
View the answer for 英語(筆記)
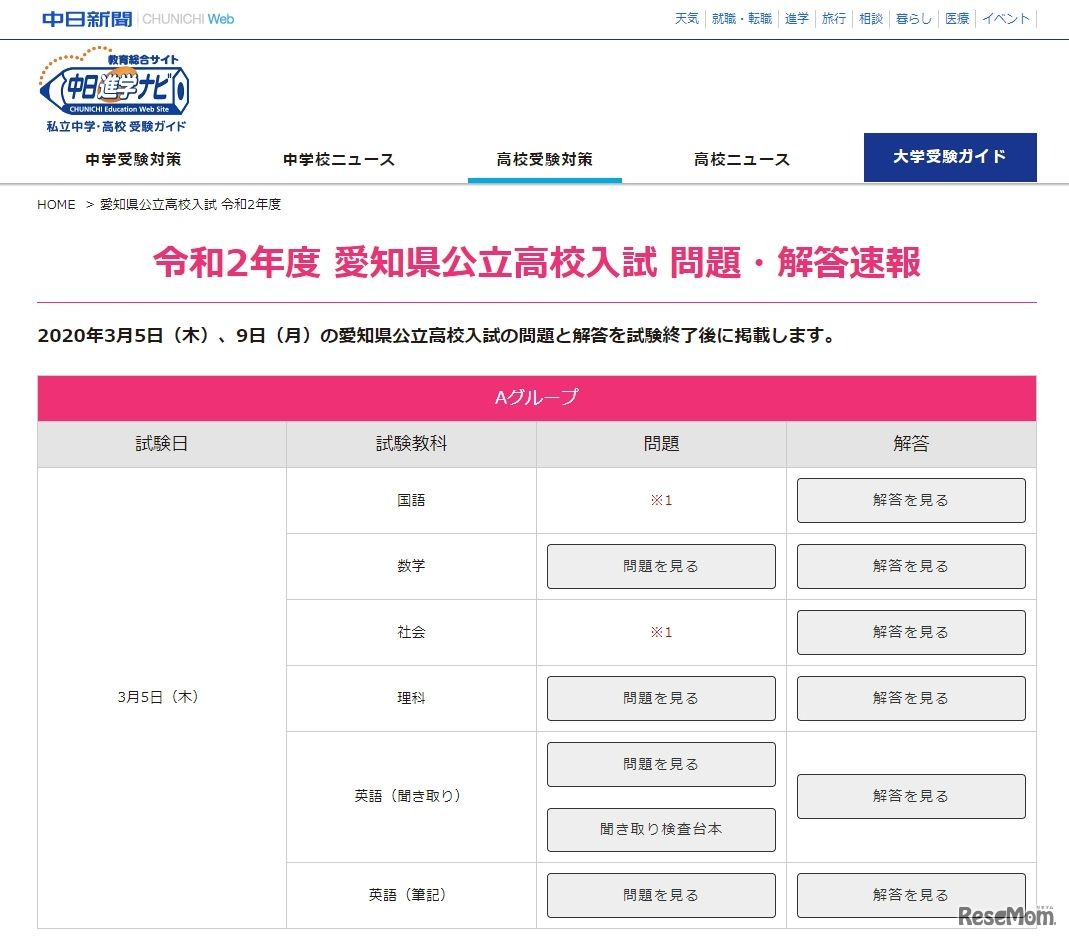[x=911, y=895]
